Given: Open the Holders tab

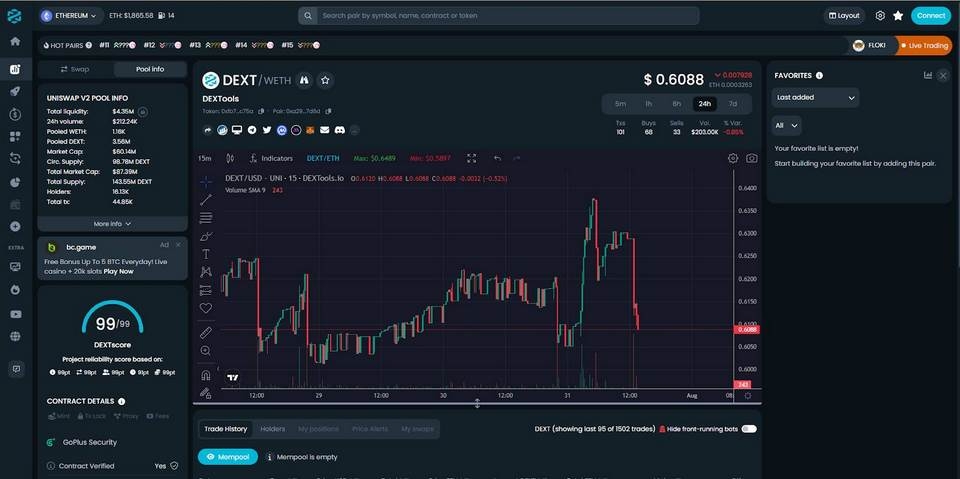Looking at the screenshot, I should pos(272,429).
